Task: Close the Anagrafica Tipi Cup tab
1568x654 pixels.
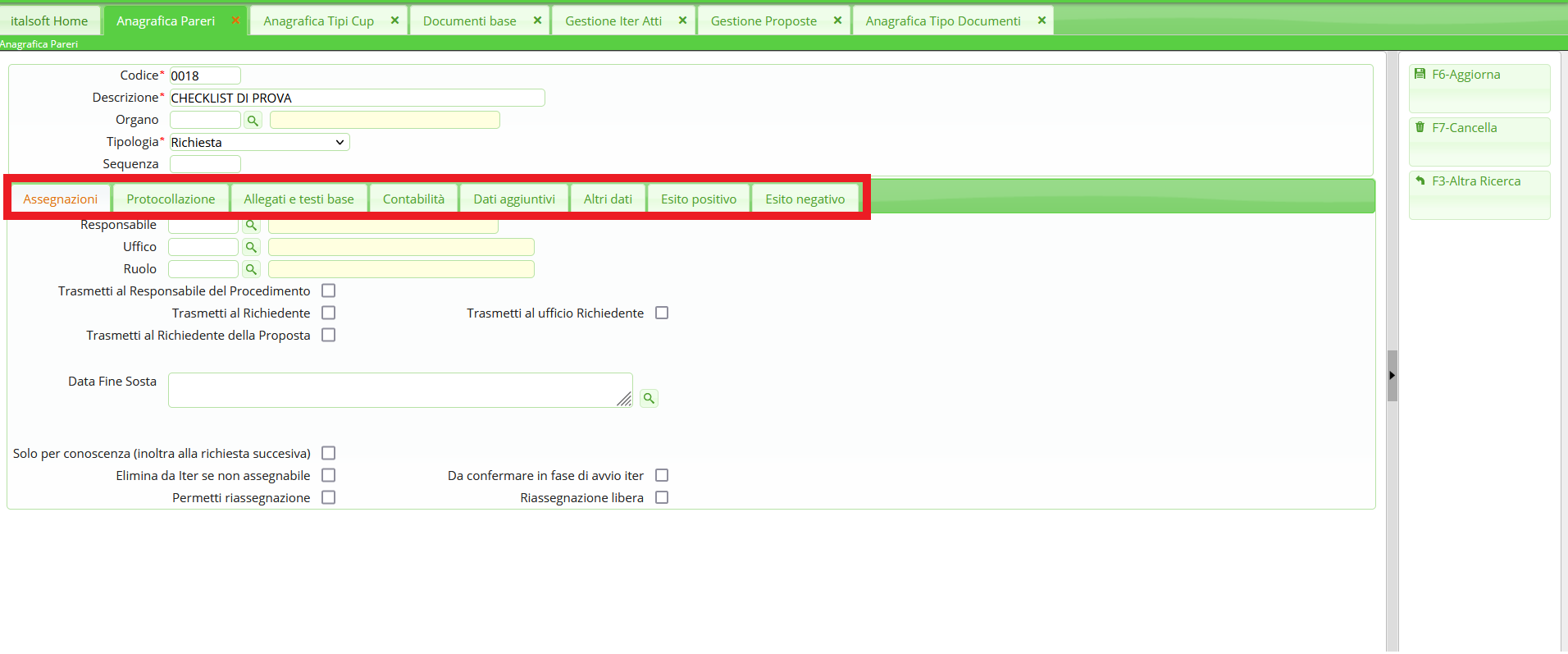Action: tap(394, 21)
